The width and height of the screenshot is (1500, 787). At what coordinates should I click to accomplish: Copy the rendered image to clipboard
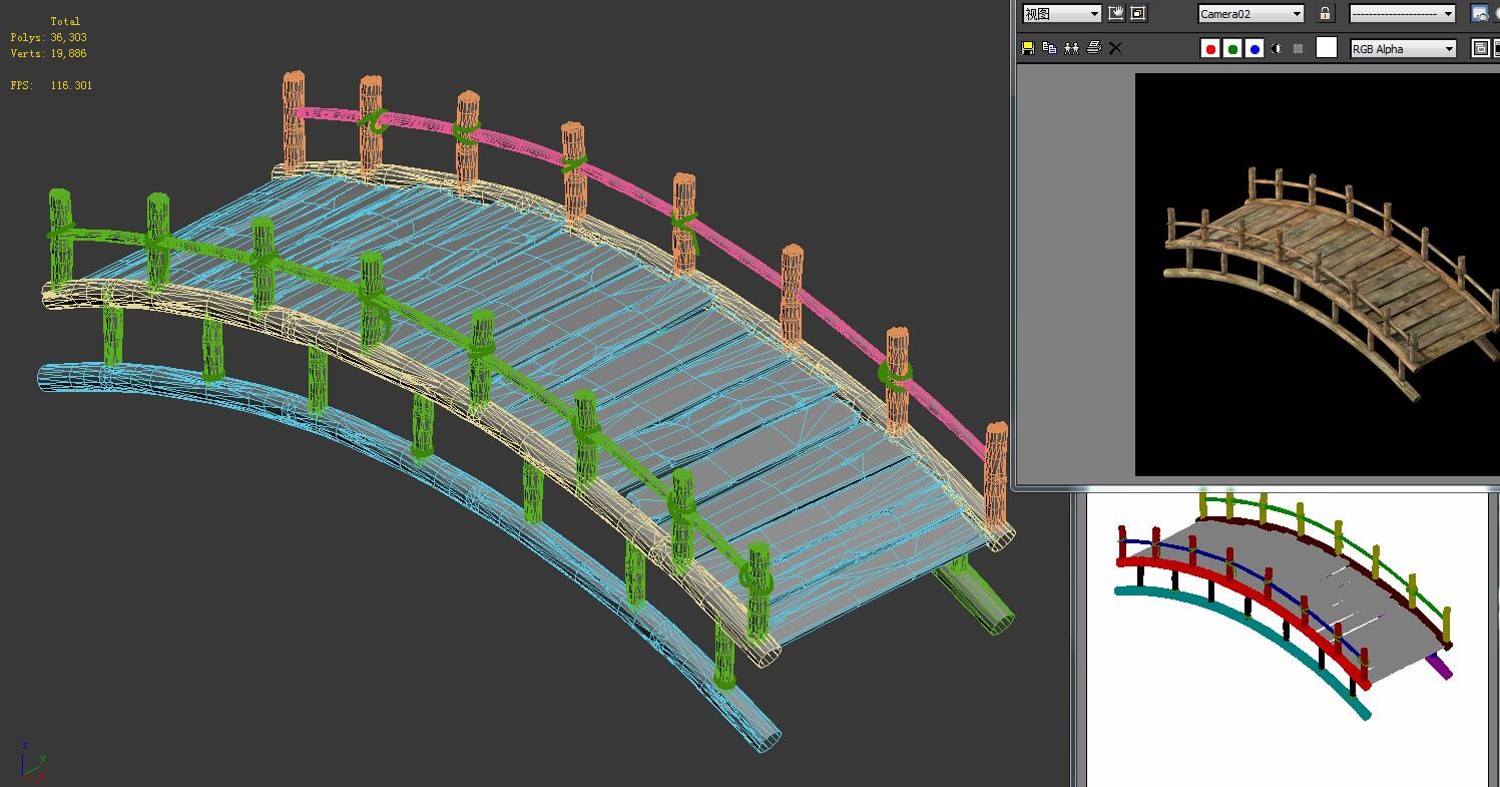(1049, 47)
